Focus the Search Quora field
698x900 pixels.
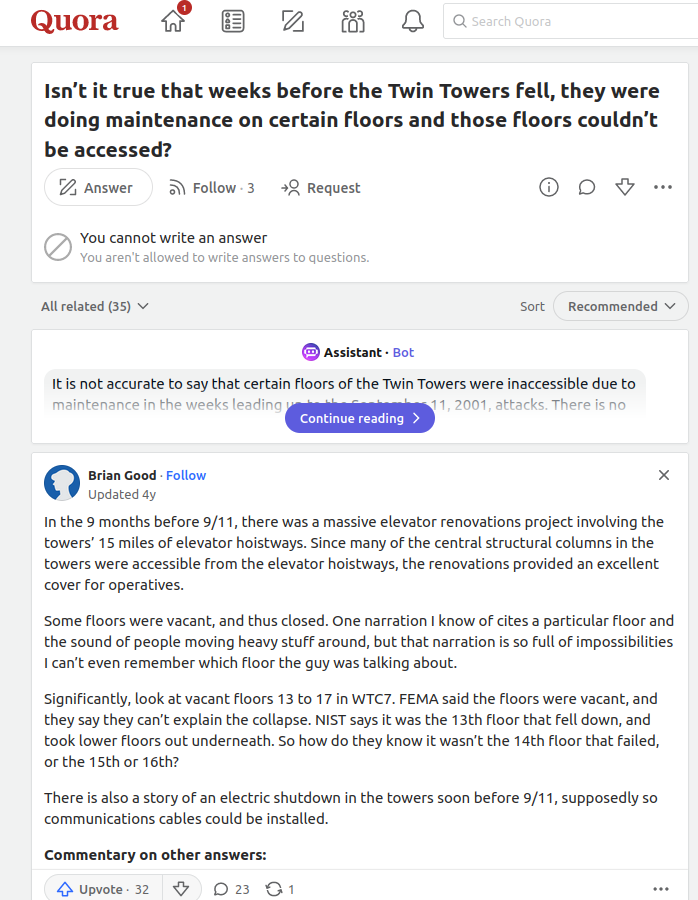pyautogui.click(x=571, y=21)
